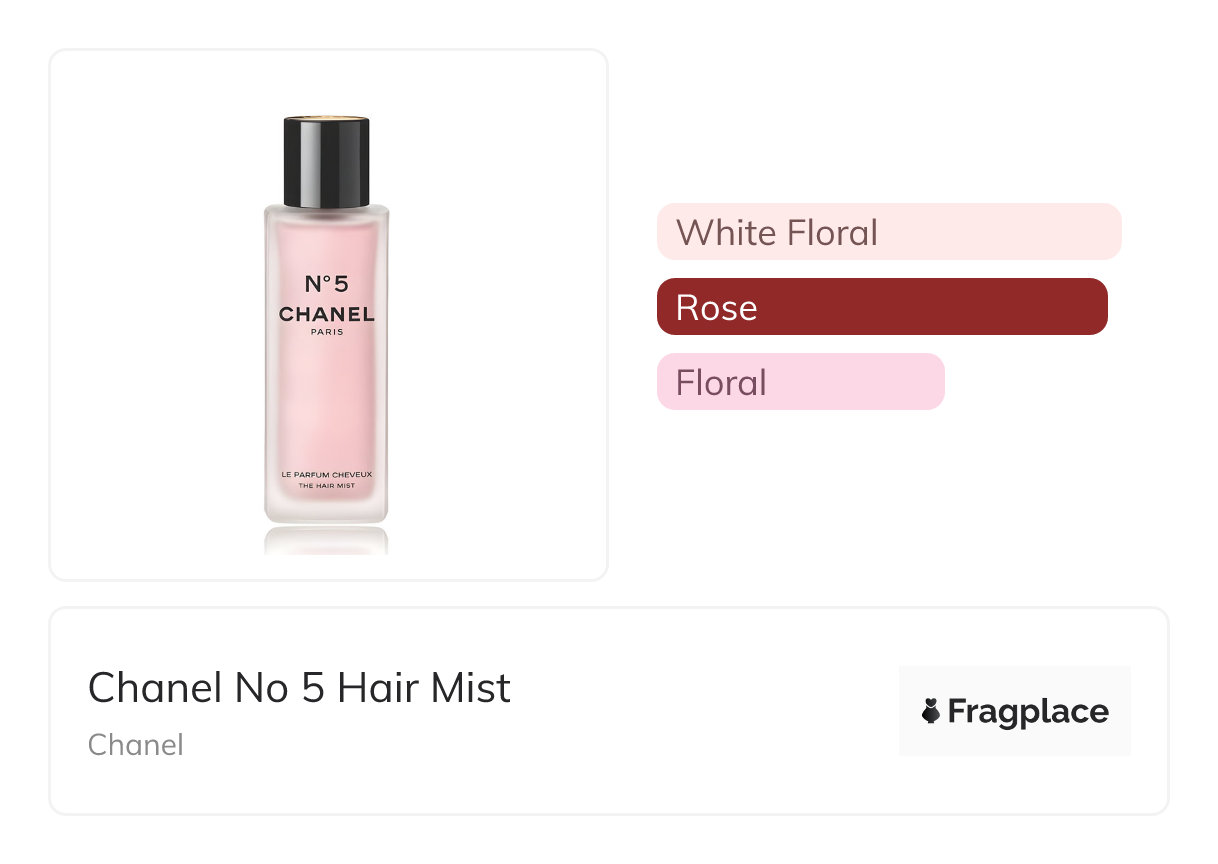This screenshot has height=864, width=1218.
Task: Click the PARIS text on the bottle
Action: click(x=327, y=333)
